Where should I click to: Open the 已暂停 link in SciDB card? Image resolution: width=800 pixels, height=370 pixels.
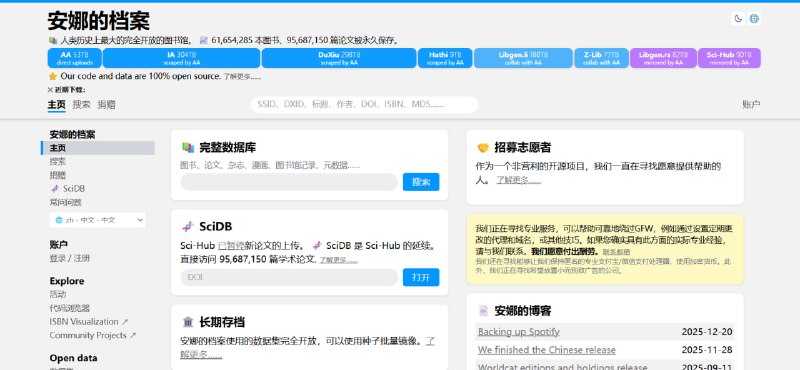click(x=231, y=246)
